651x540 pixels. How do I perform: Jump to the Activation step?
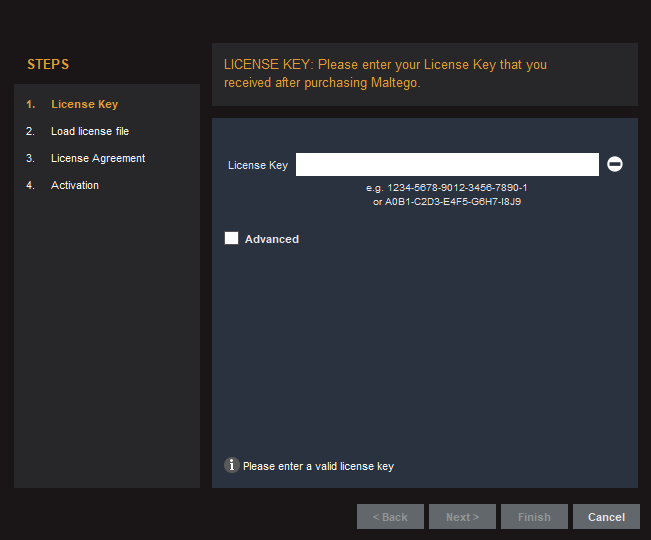(x=75, y=185)
